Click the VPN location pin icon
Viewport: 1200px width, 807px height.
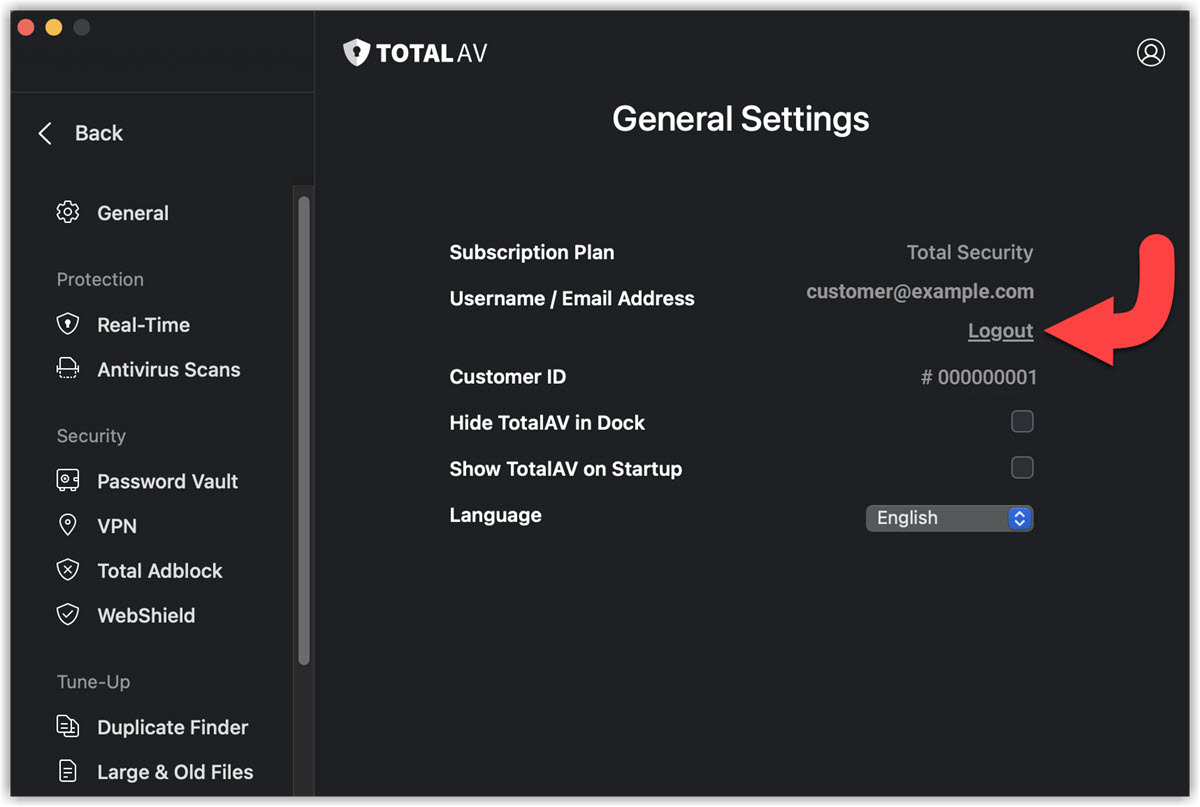coord(68,526)
